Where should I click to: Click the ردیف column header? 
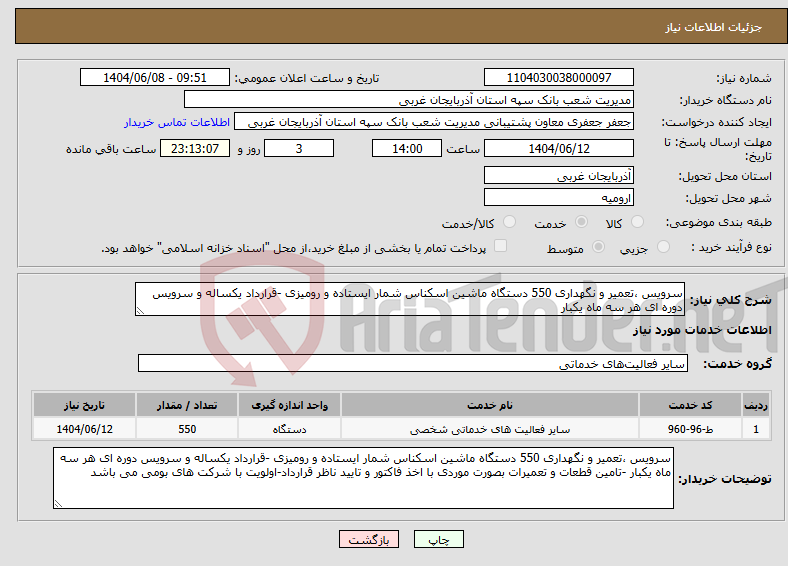pyautogui.click(x=756, y=405)
